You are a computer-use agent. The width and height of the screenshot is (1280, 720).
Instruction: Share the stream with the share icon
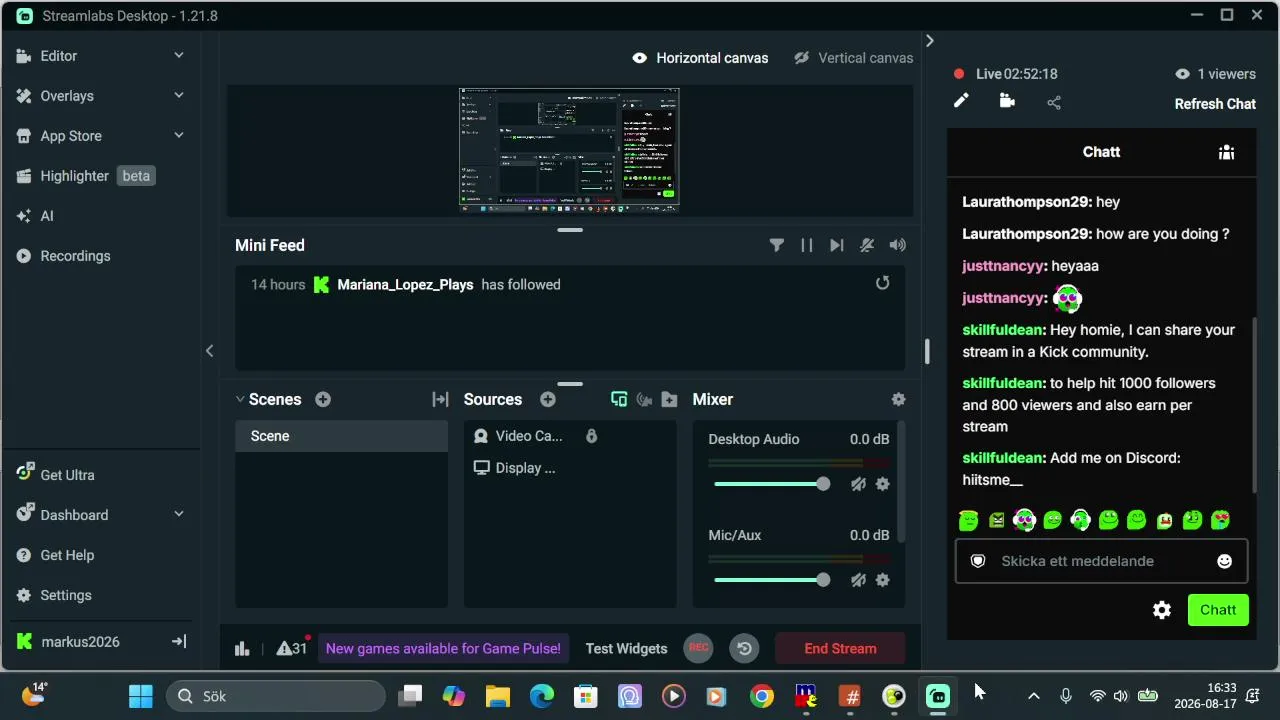(x=1054, y=102)
